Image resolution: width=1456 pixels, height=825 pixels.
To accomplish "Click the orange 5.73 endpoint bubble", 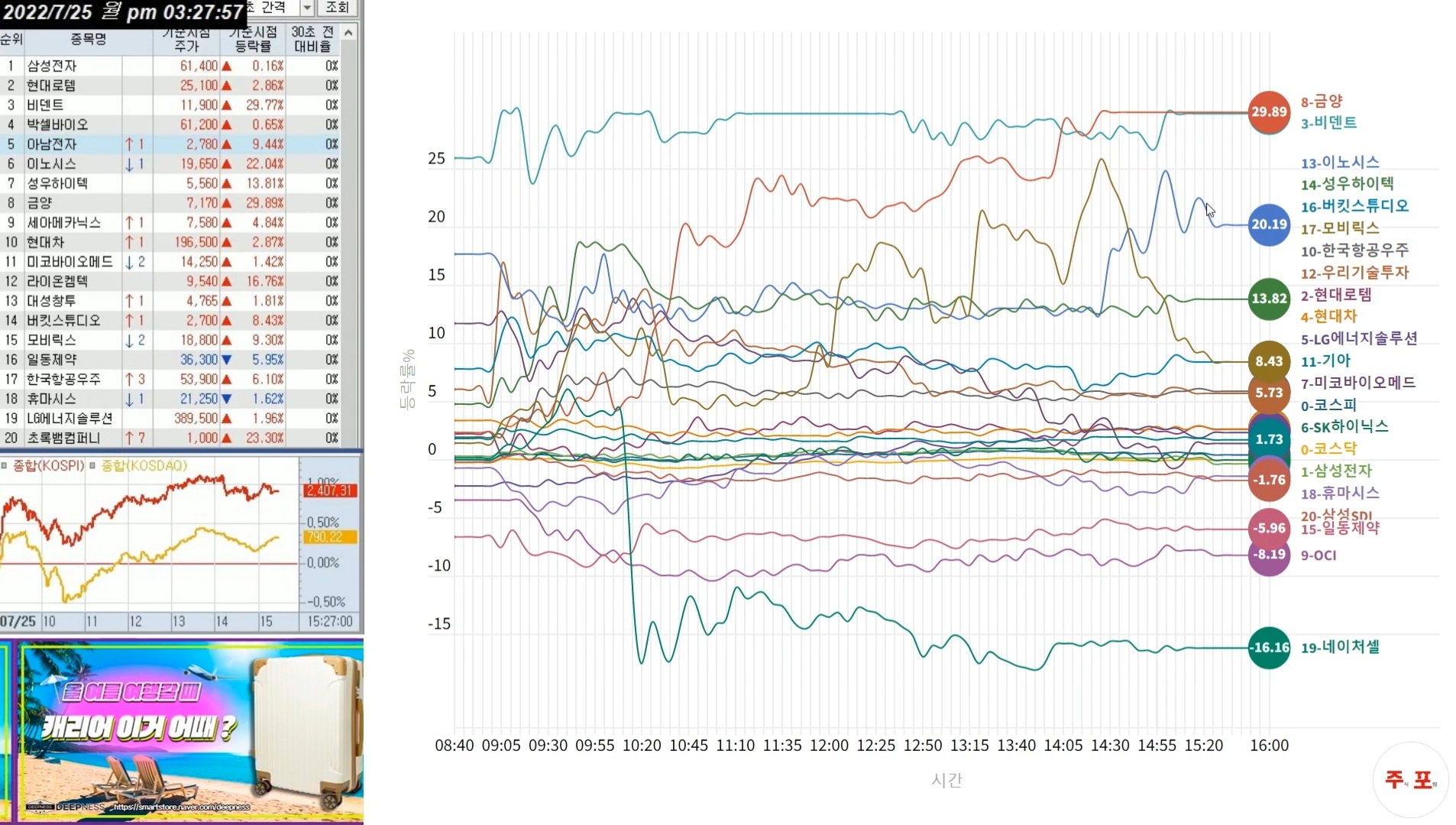I will click(1269, 393).
